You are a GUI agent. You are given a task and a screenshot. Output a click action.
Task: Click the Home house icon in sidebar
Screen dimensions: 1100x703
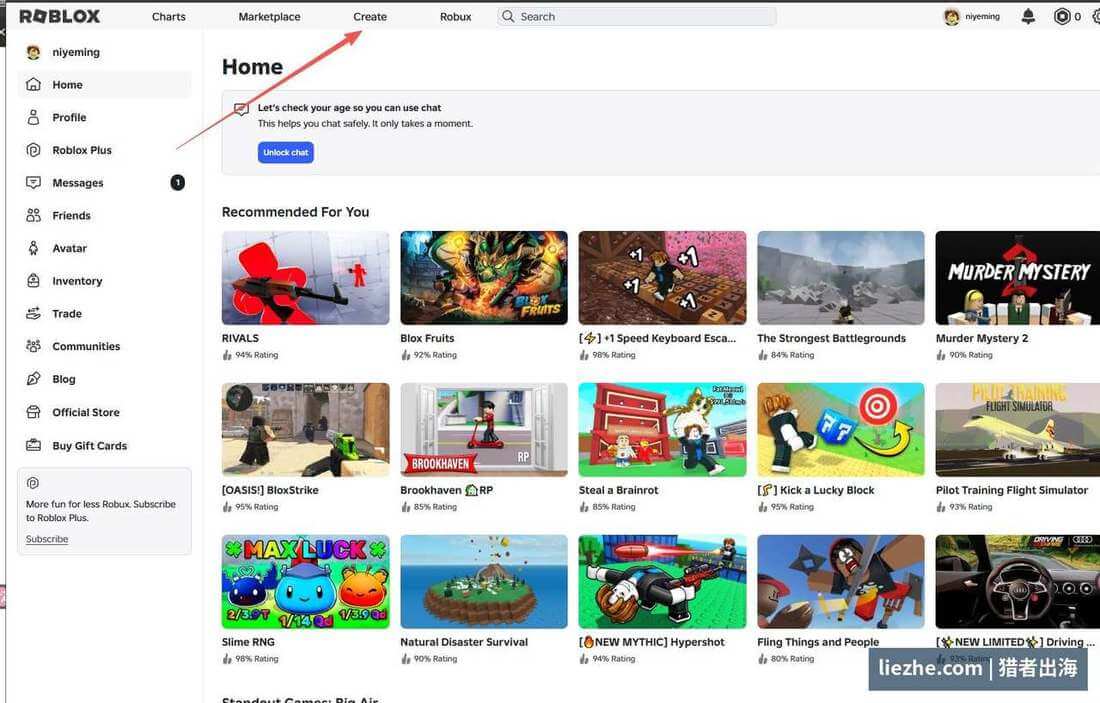(33, 84)
